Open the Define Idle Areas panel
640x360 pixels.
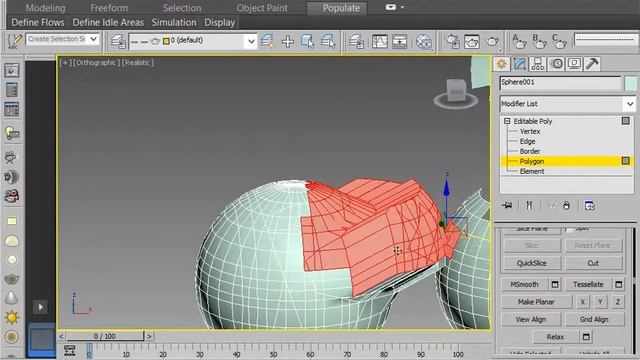click(108, 22)
